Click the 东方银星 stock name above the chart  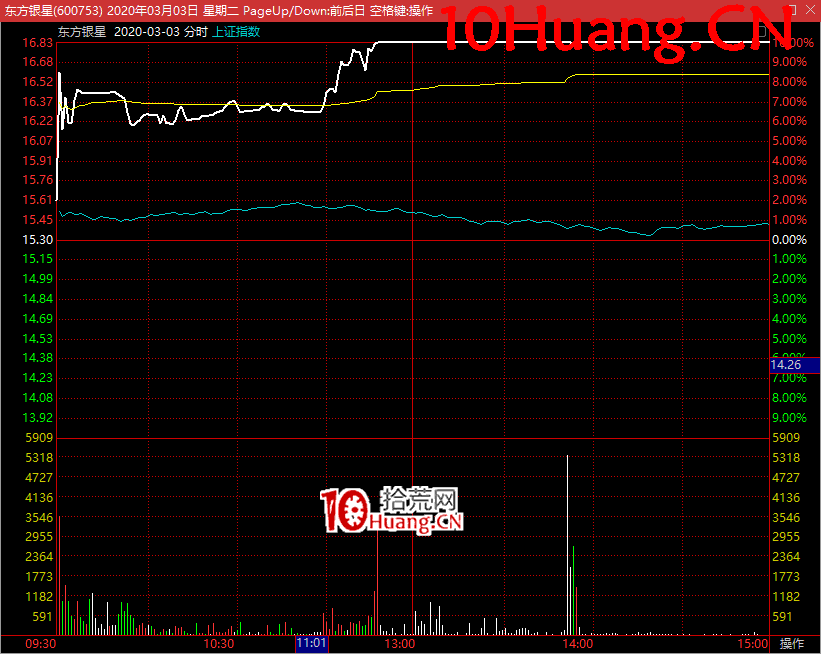82,32
